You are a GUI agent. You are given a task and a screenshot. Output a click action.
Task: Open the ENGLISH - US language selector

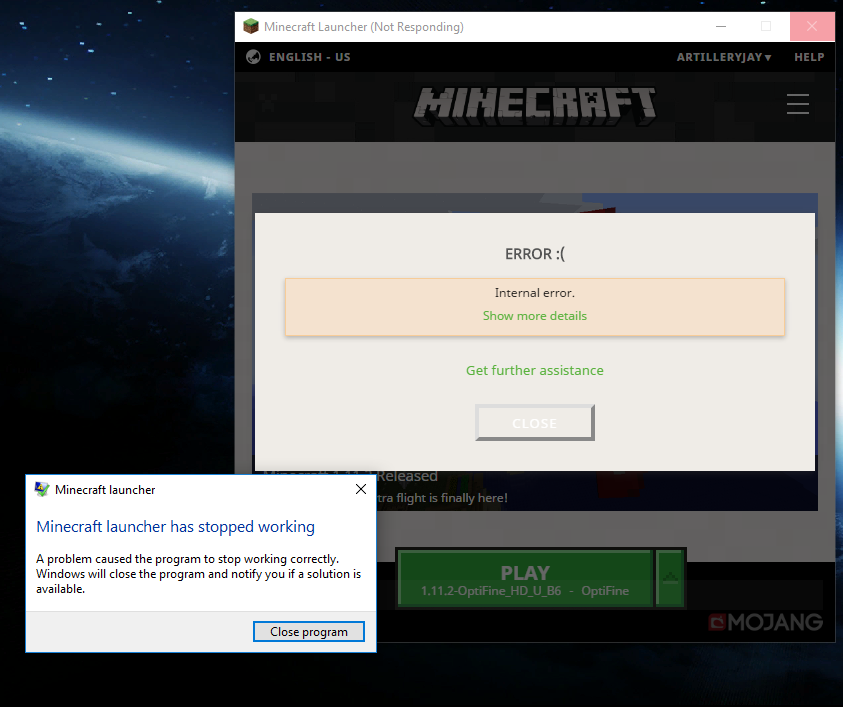click(x=310, y=57)
